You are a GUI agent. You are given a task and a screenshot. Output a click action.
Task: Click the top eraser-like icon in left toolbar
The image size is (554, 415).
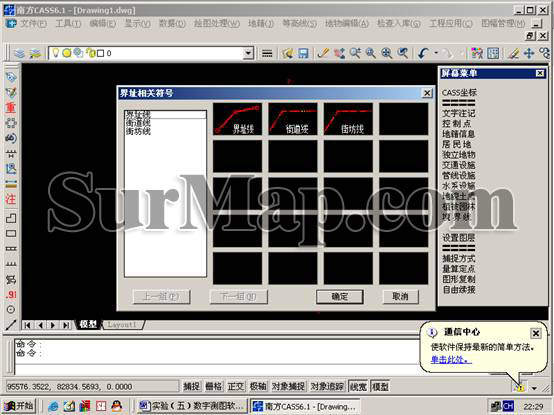click(x=11, y=77)
